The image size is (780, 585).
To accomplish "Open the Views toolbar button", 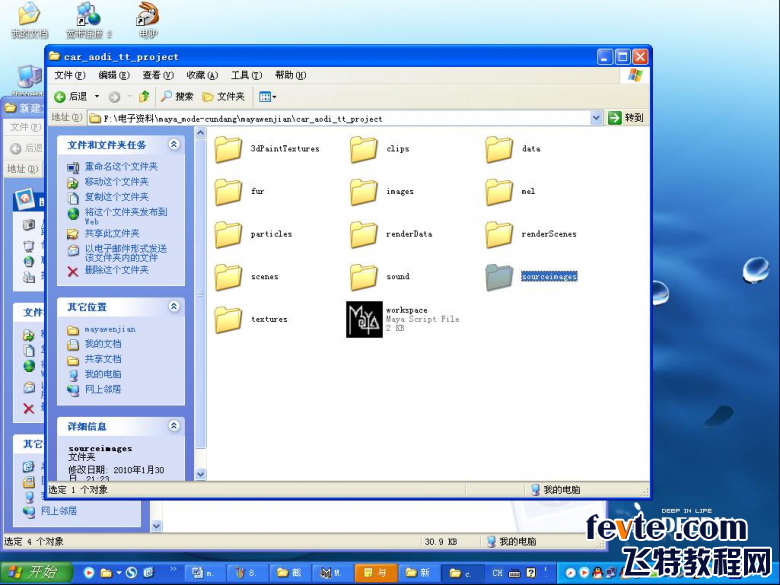I will click(267, 97).
